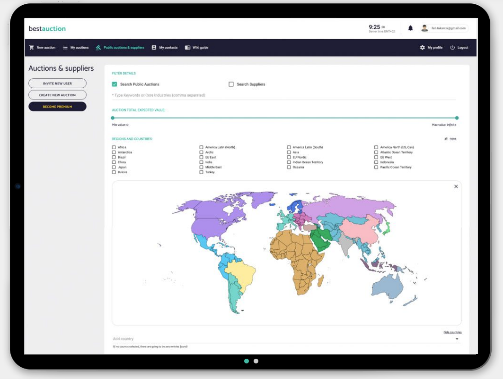Click the maximum value slider handle
Viewport: 503px width, 379px height.
click(457, 118)
